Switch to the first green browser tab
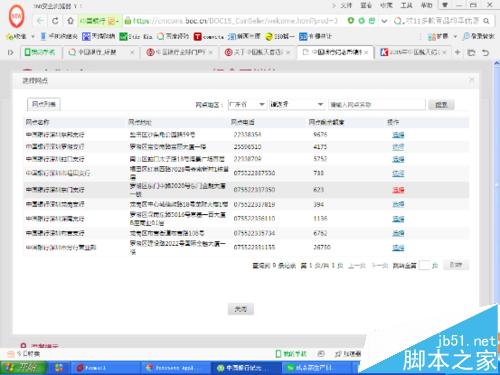The width and height of the screenshot is (500, 375). pos(41,52)
